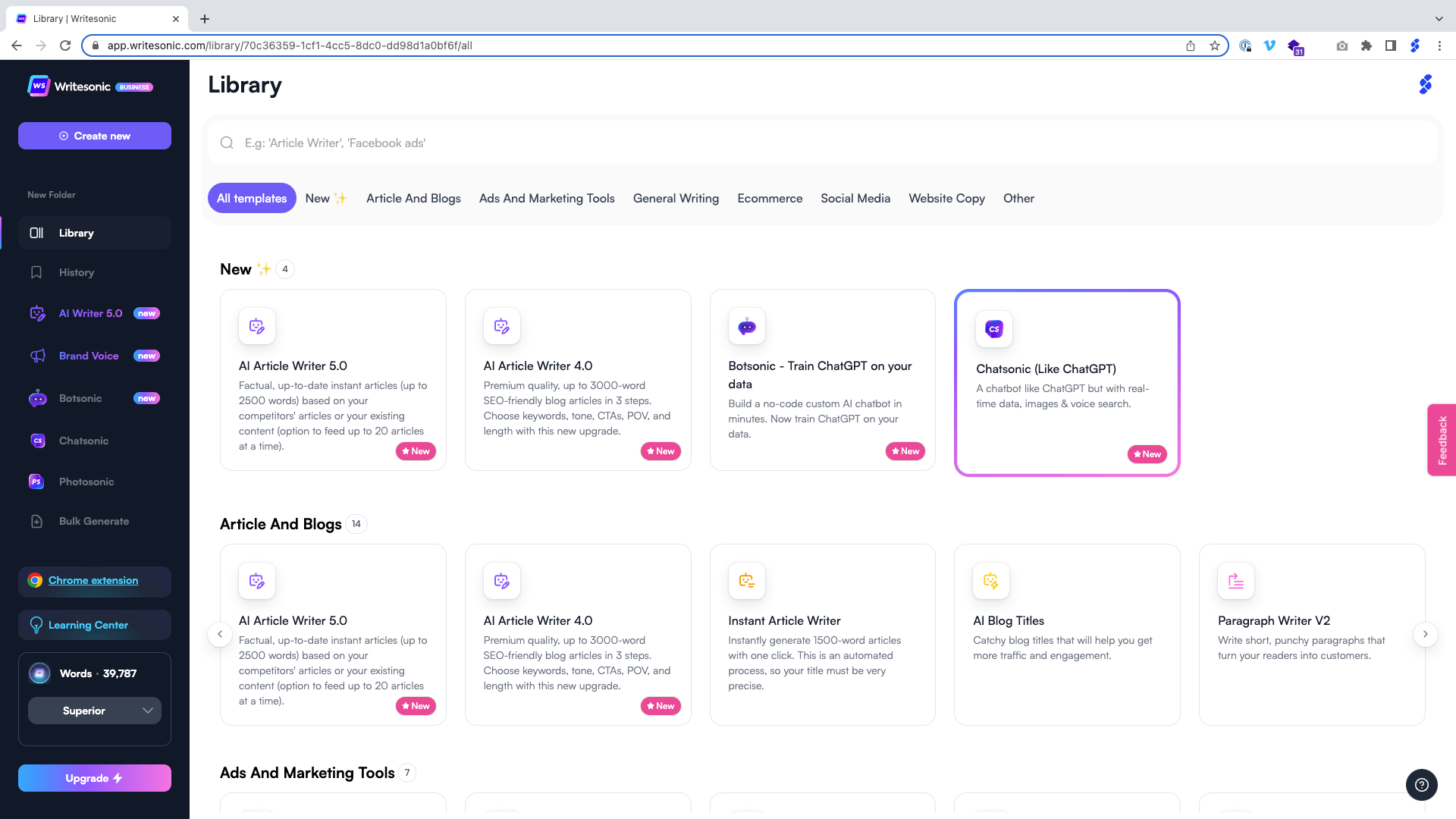Click the Create new button

pyautogui.click(x=95, y=136)
